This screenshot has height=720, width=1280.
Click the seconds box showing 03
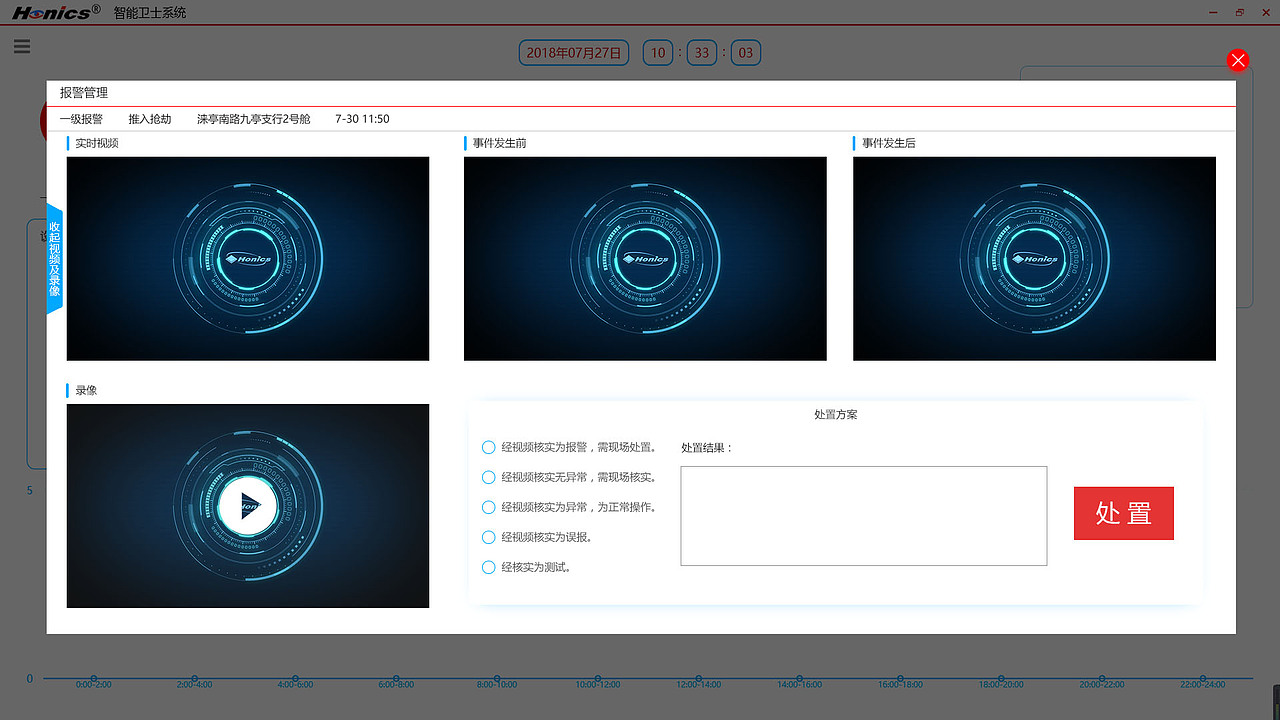coord(746,53)
